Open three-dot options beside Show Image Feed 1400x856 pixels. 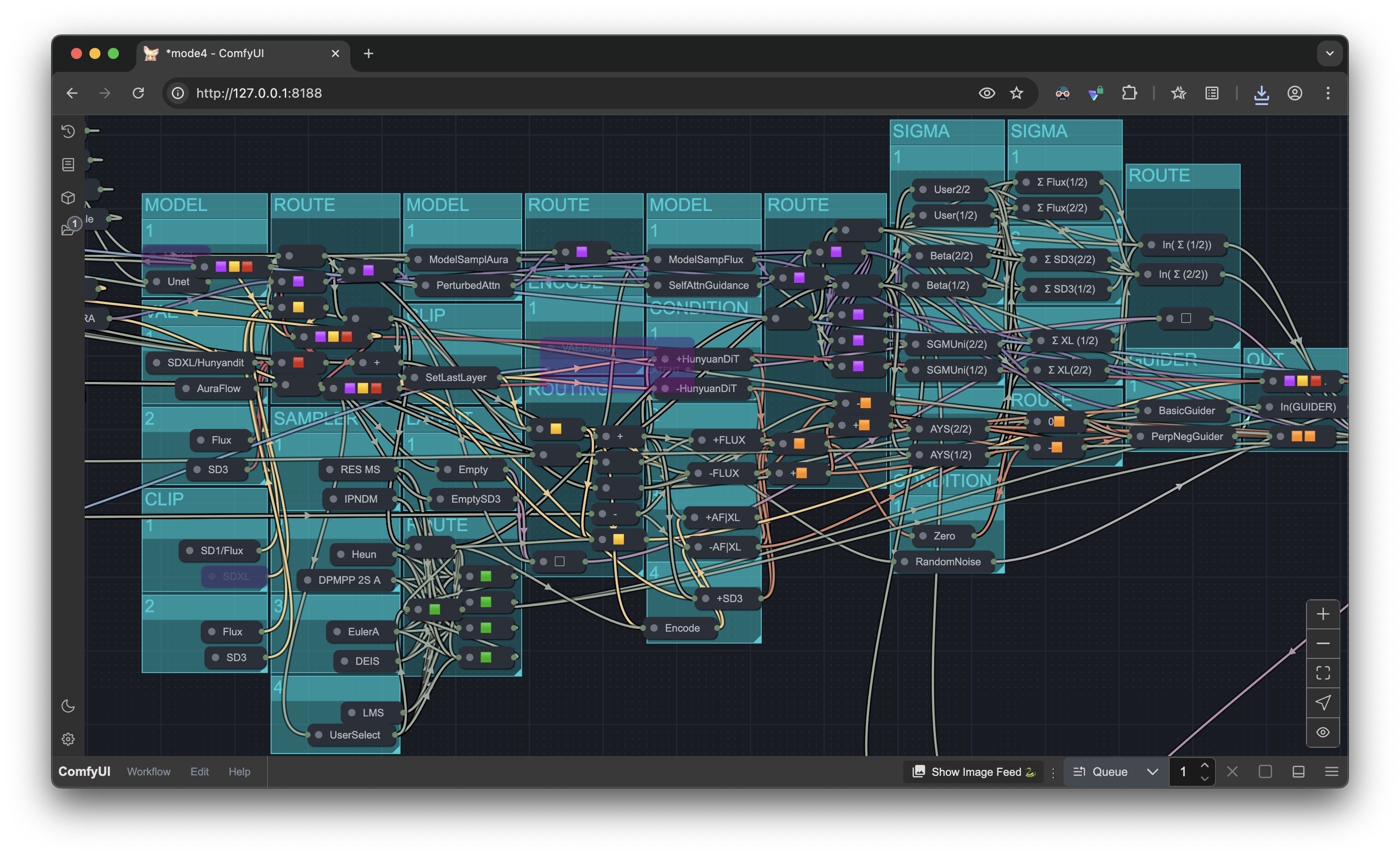(x=1053, y=772)
